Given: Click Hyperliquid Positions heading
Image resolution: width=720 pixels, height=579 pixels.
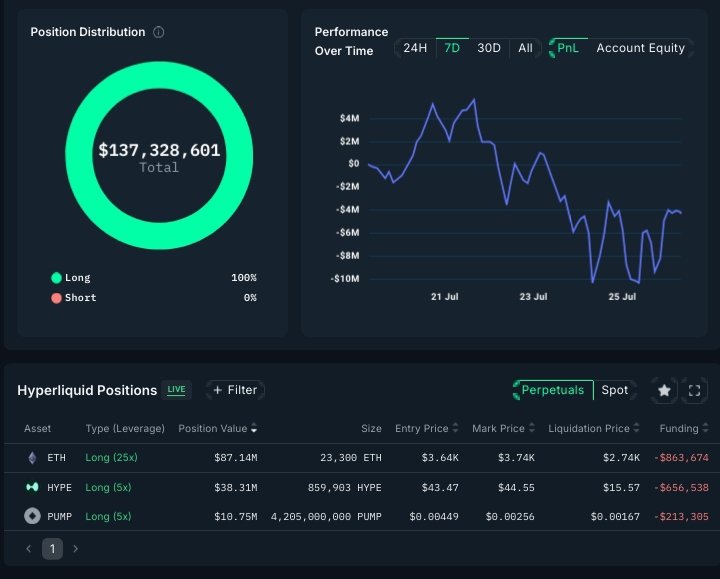Looking at the screenshot, I should (x=87, y=390).
